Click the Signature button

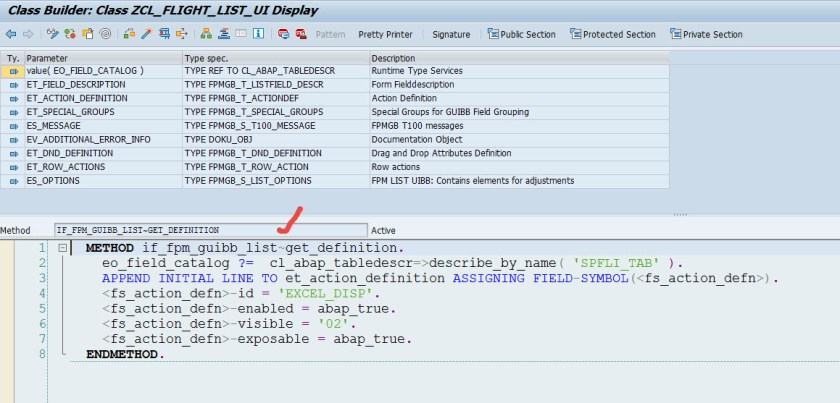point(451,34)
